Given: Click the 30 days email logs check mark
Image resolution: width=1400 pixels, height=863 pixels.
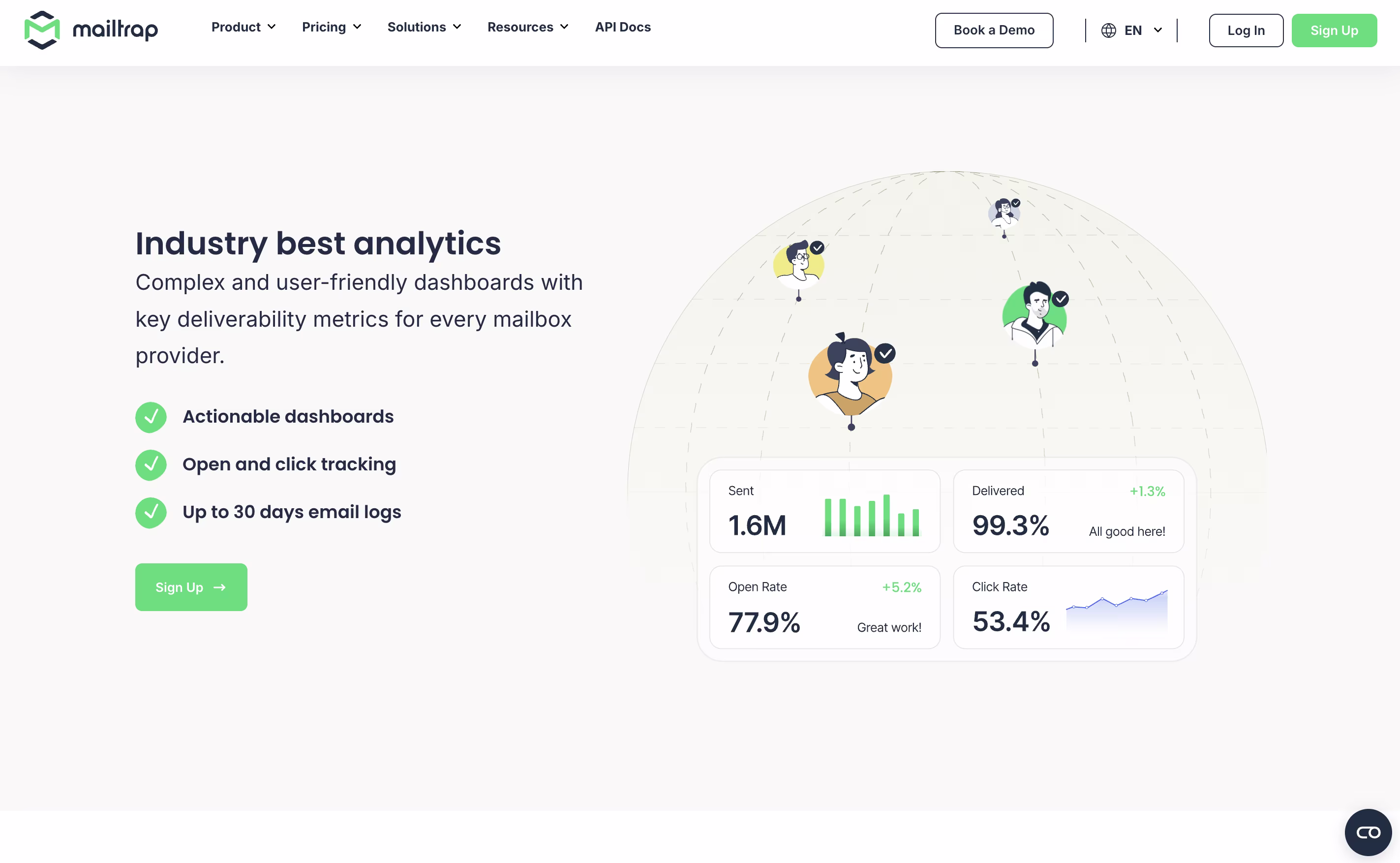Looking at the screenshot, I should pos(151,513).
